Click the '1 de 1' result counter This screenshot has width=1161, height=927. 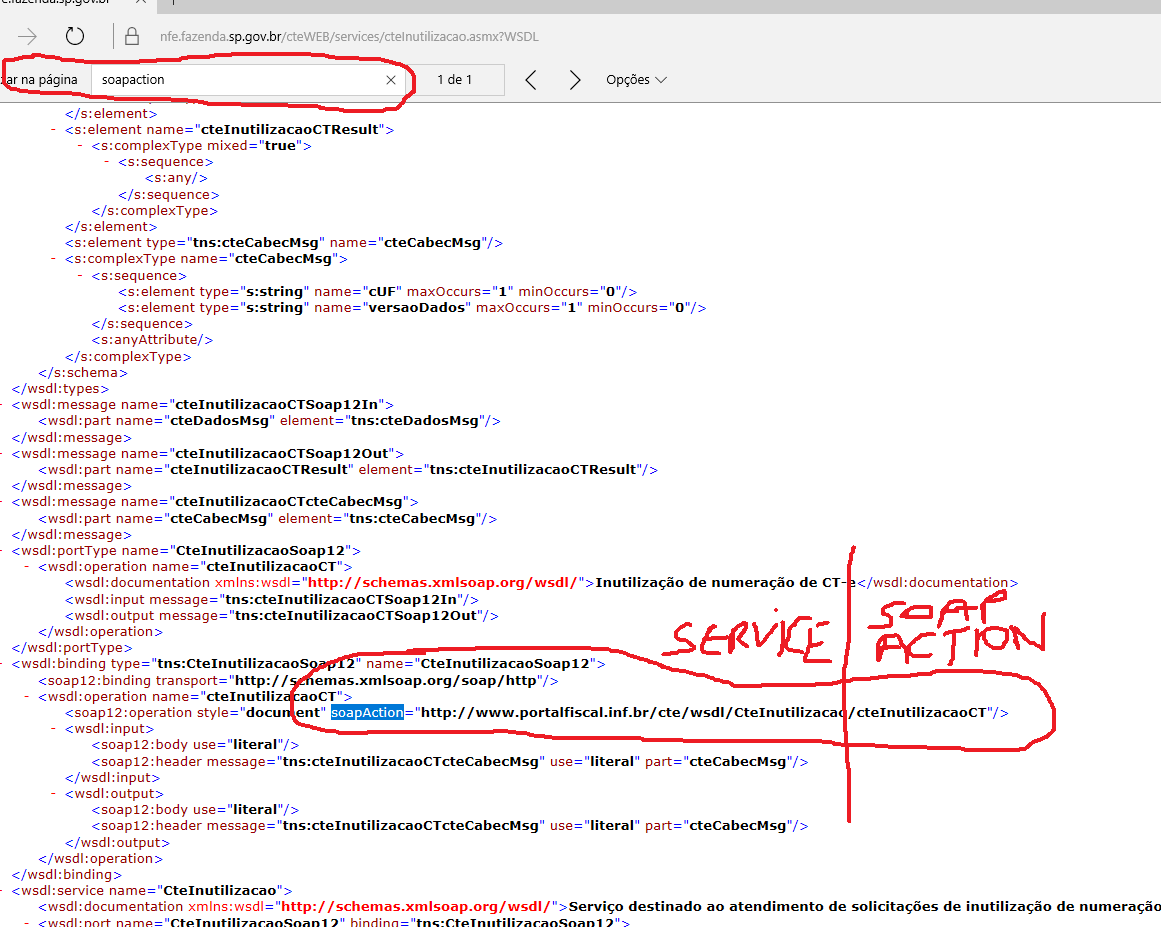(x=455, y=80)
